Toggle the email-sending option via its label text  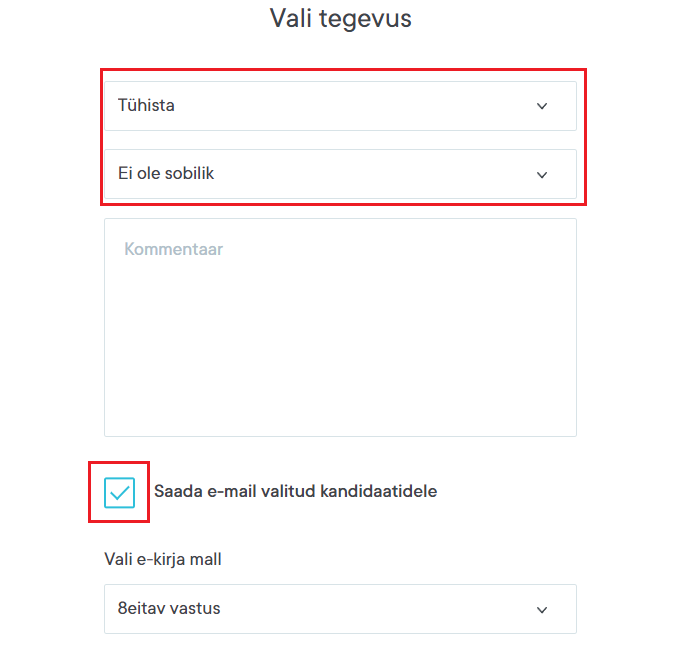pos(295,491)
